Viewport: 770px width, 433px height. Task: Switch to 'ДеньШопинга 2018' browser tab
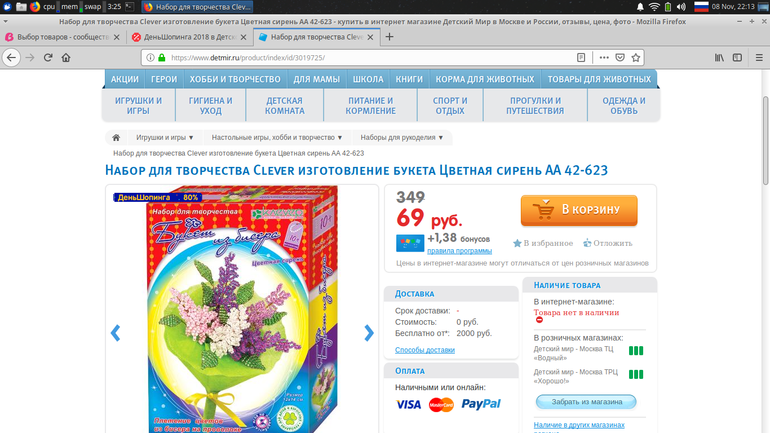point(190,37)
